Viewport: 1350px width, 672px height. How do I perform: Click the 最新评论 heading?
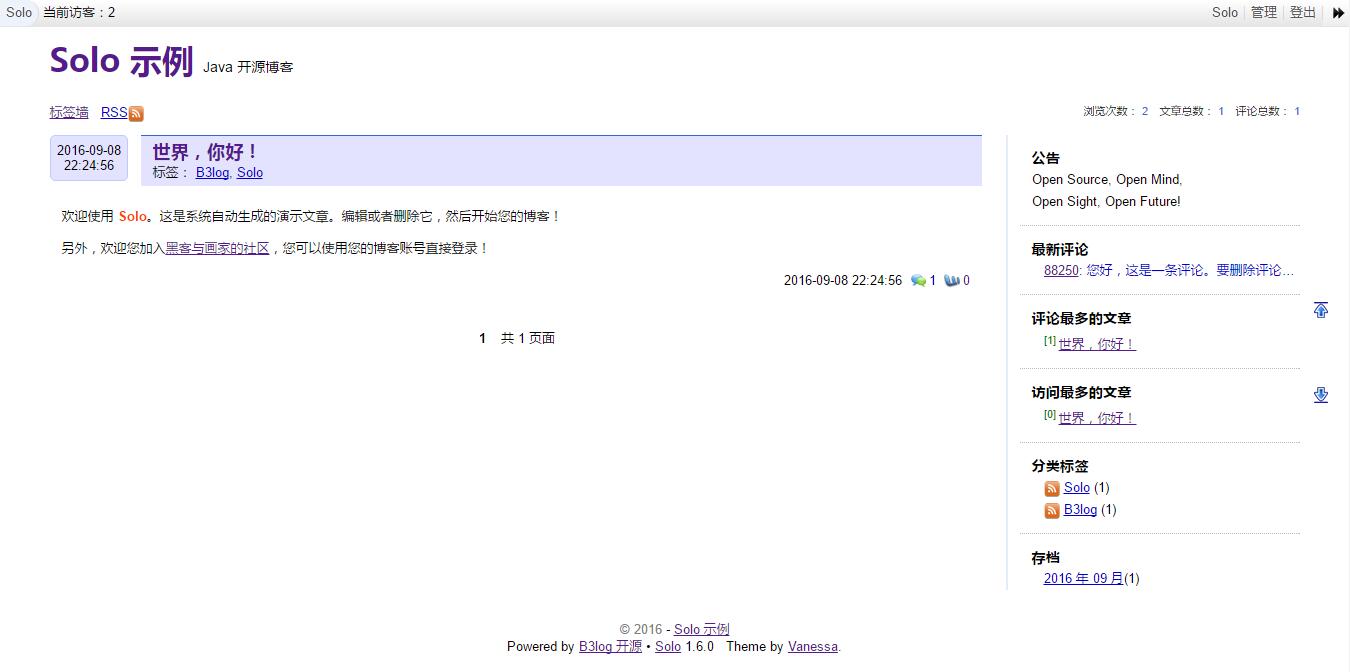1060,249
